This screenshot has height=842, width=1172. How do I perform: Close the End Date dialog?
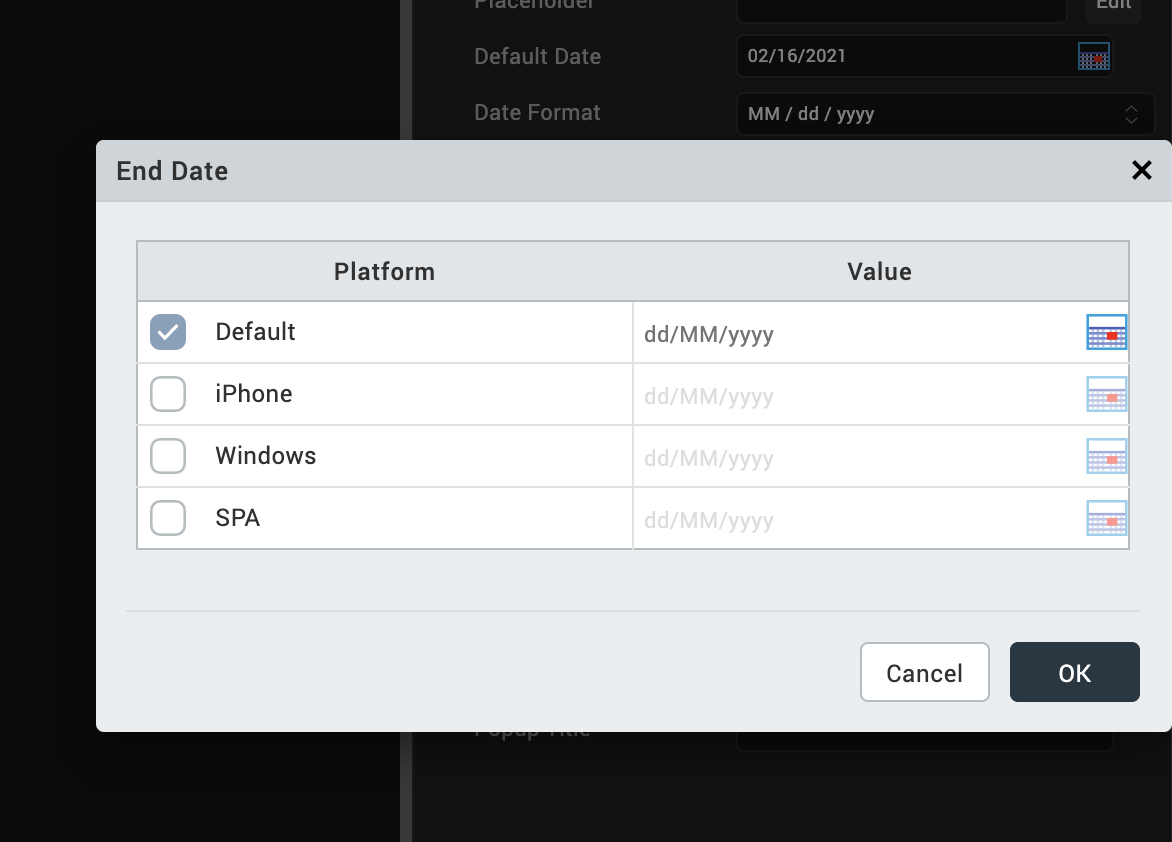[x=1141, y=171]
